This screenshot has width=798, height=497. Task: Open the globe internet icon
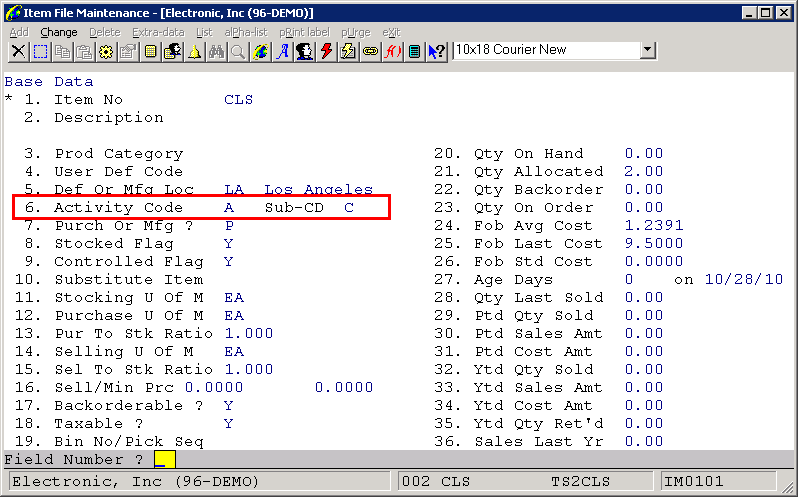261,51
